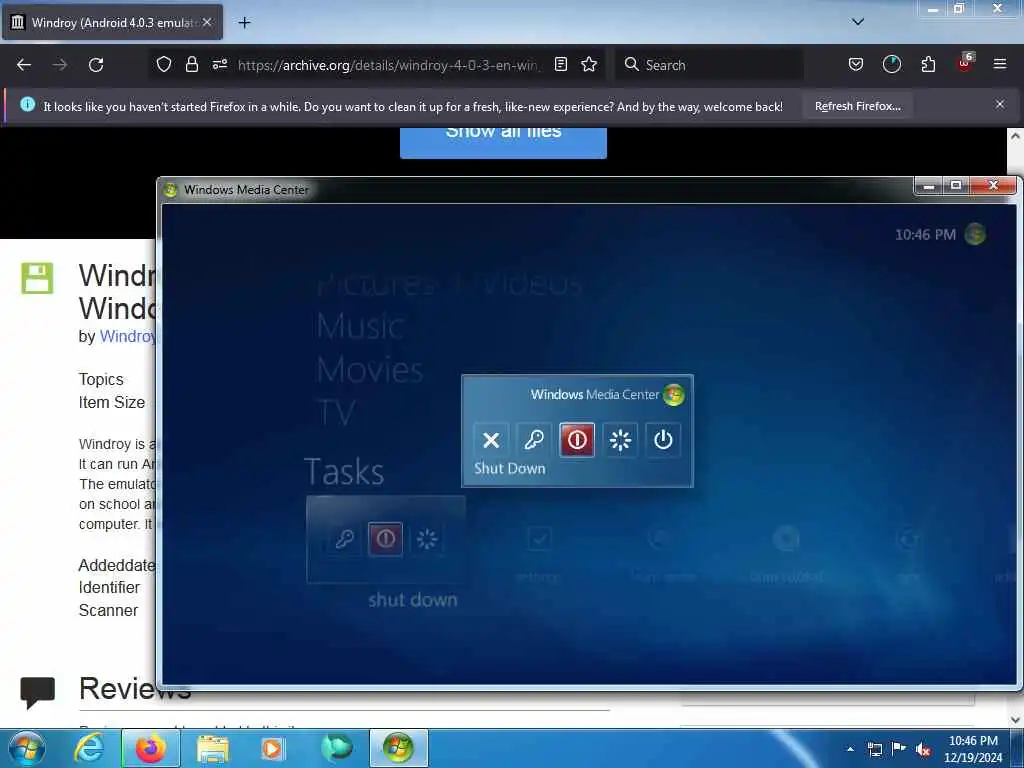Click the dimmed Tasks menu heading
The width and height of the screenshot is (1024, 768).
click(344, 472)
